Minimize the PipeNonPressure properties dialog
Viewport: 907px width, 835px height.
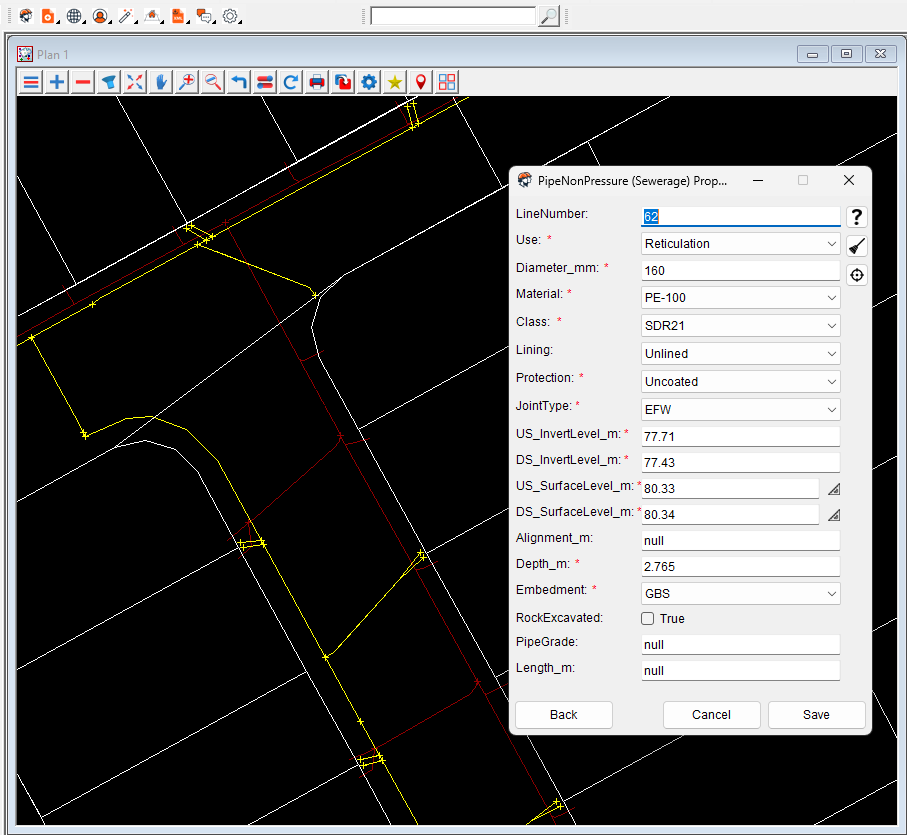[x=758, y=180]
